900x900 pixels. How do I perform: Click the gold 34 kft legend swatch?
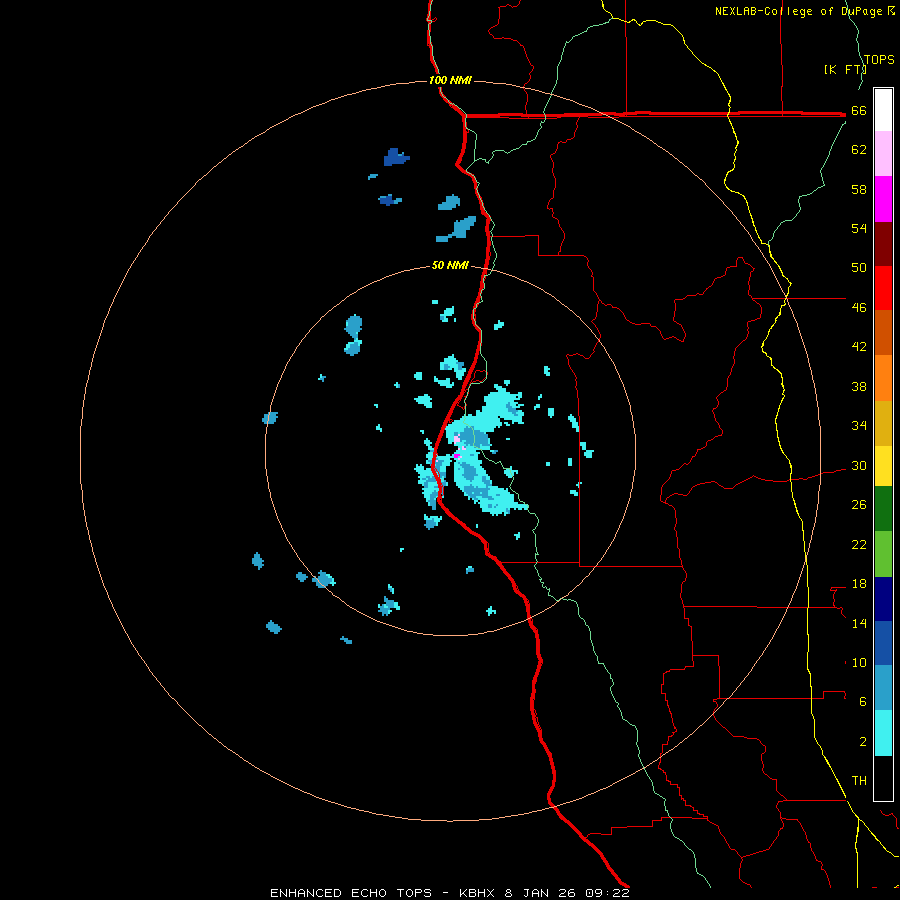(883, 423)
